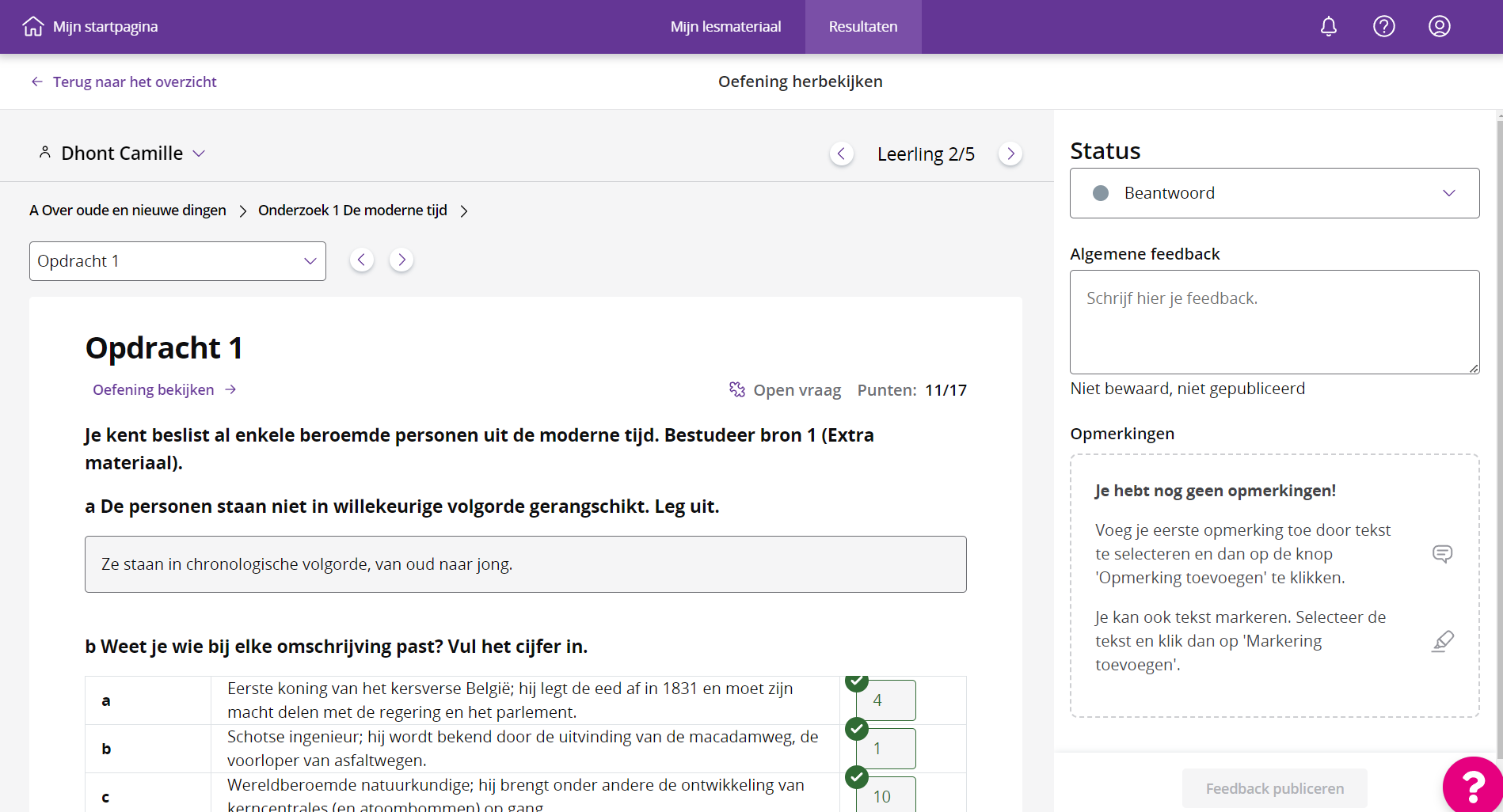Click the Oefening herbekijken title
1503x812 pixels.
[800, 82]
